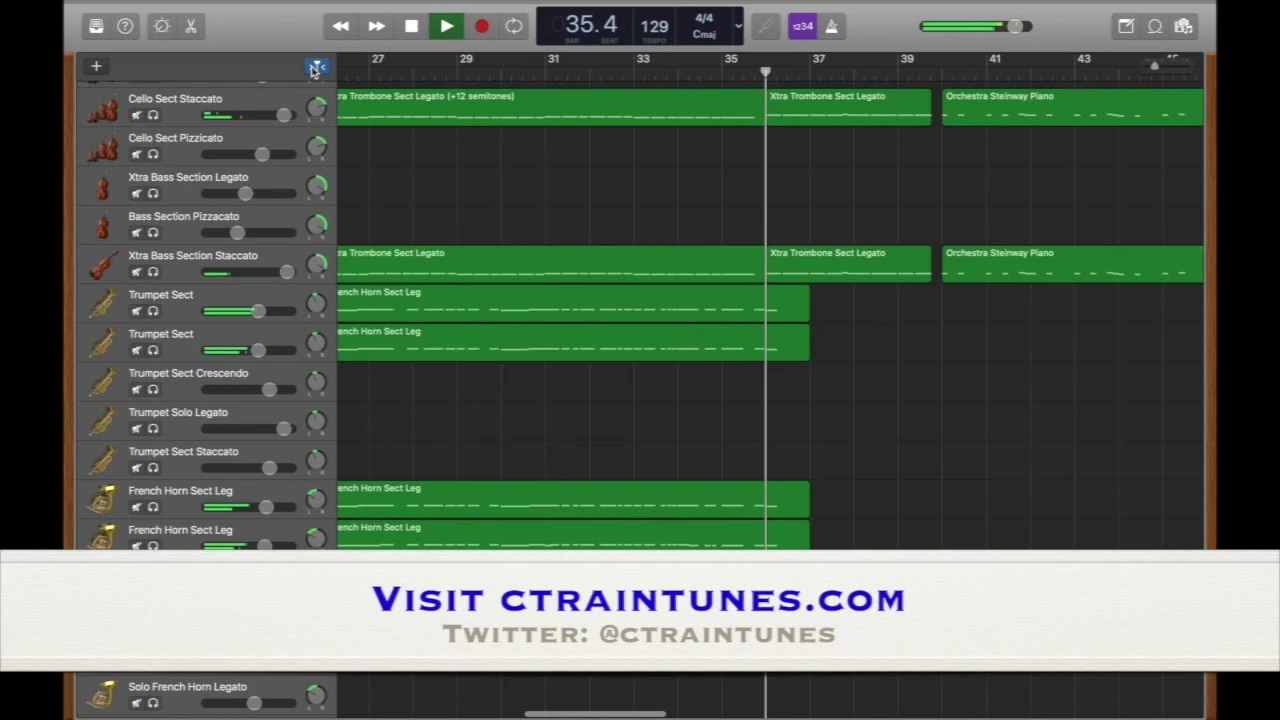1280x720 pixels.
Task: Enable the metronome
Action: (831, 26)
